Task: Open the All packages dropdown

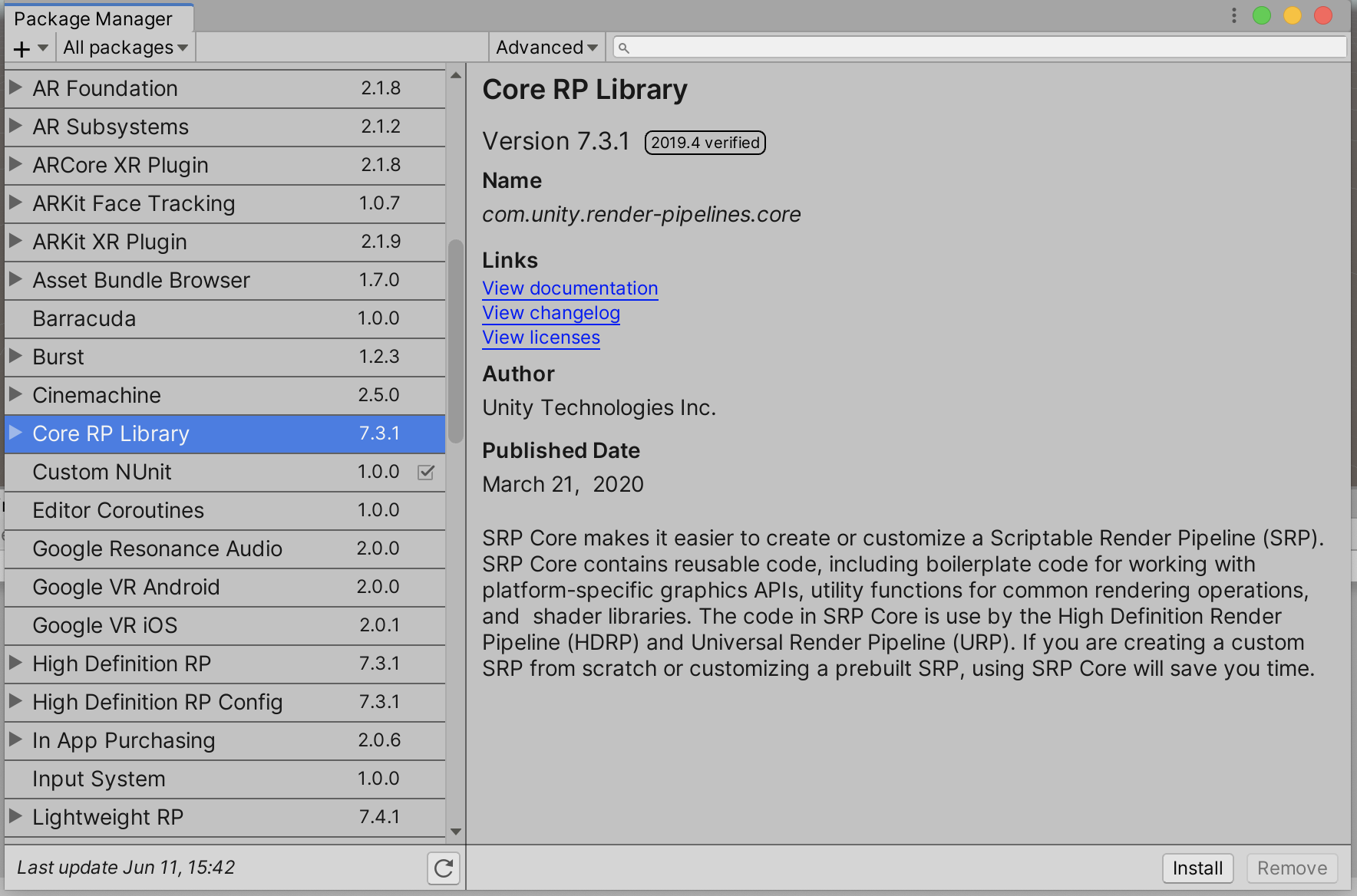Action: click(125, 47)
